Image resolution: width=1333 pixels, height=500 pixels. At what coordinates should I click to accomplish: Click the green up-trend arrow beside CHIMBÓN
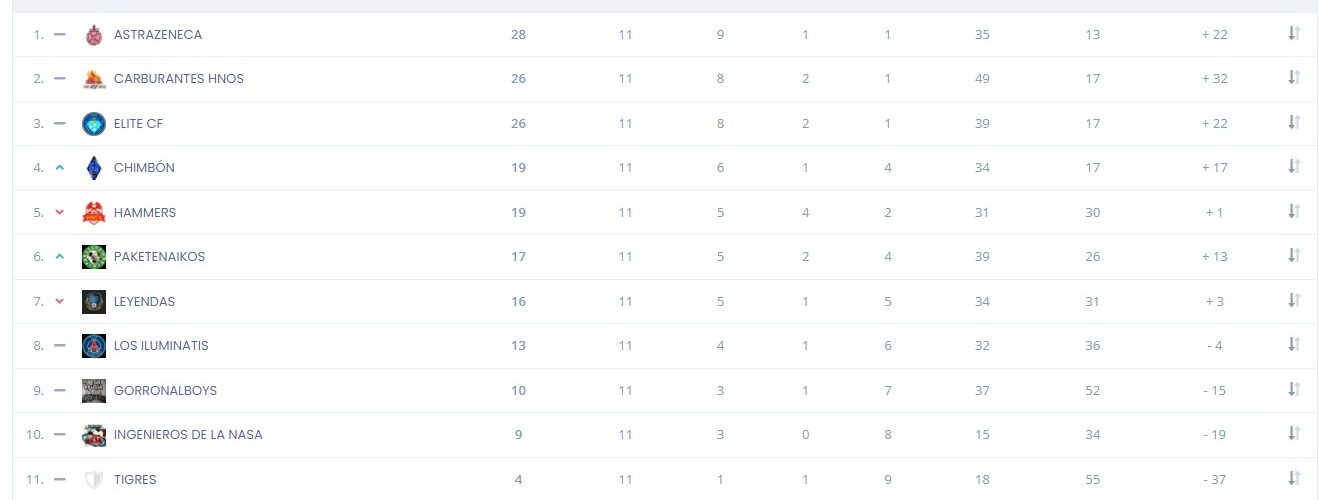(x=60, y=168)
